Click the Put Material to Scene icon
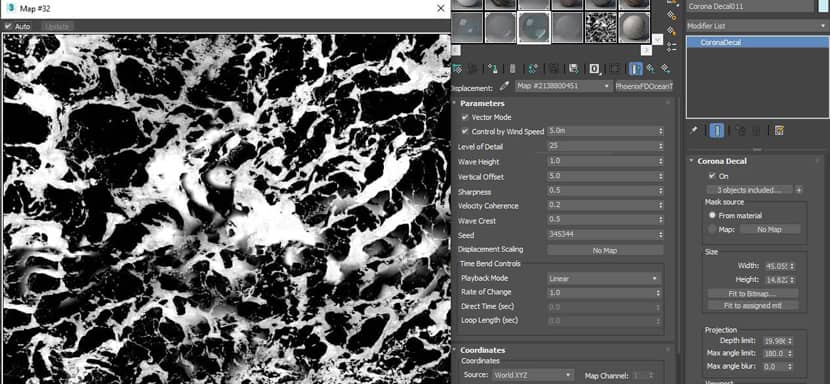Viewport: 830px width, 384px height. pos(473,69)
